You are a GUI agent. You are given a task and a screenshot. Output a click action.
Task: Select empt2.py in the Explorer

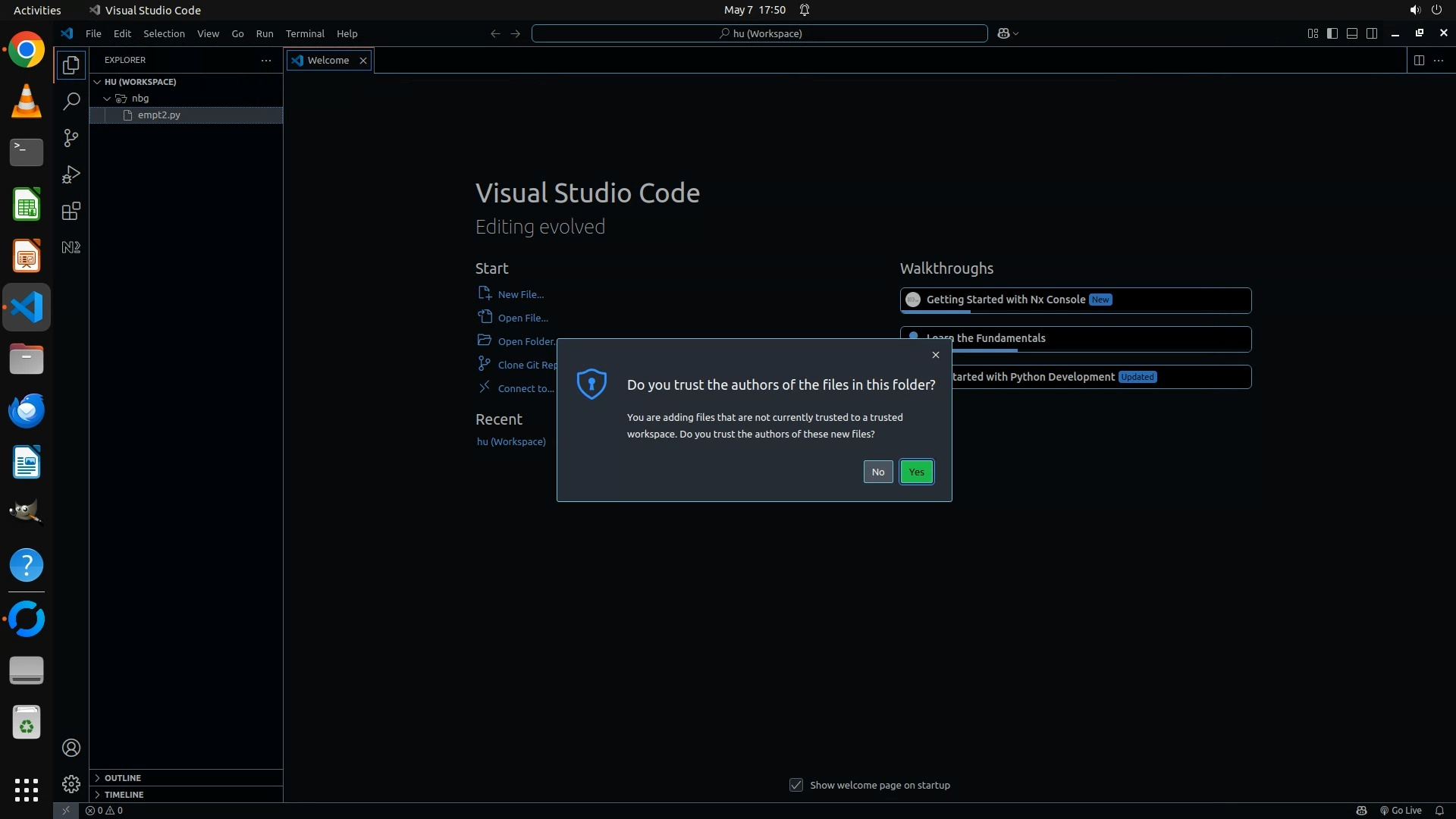pyautogui.click(x=158, y=115)
